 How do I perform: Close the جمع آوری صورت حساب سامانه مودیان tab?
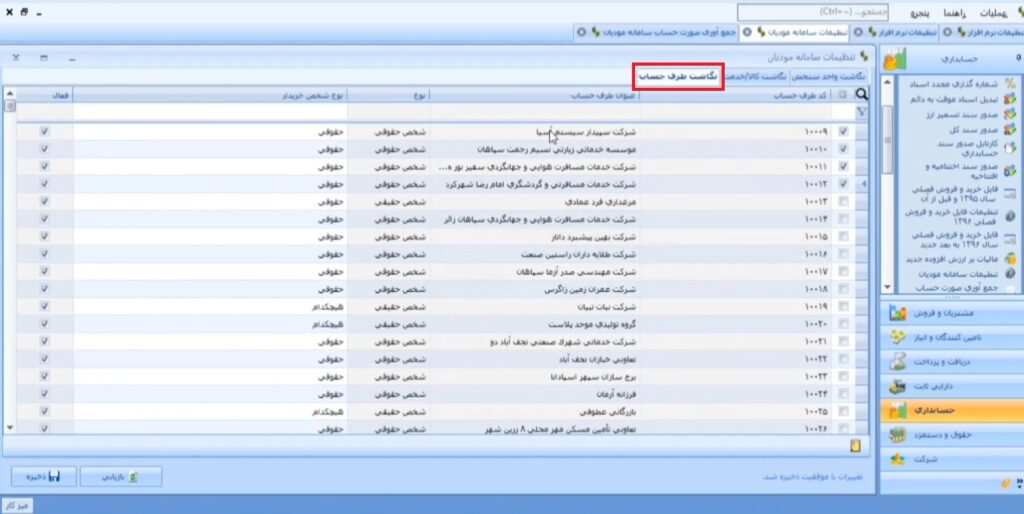click(x=581, y=32)
